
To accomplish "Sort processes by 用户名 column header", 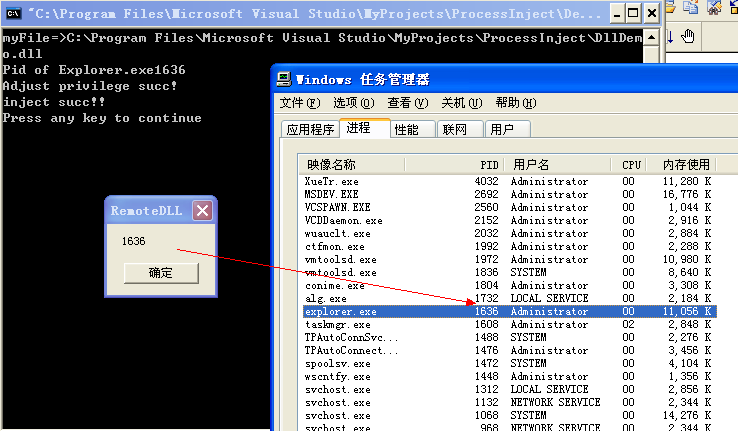I will (x=557, y=165).
